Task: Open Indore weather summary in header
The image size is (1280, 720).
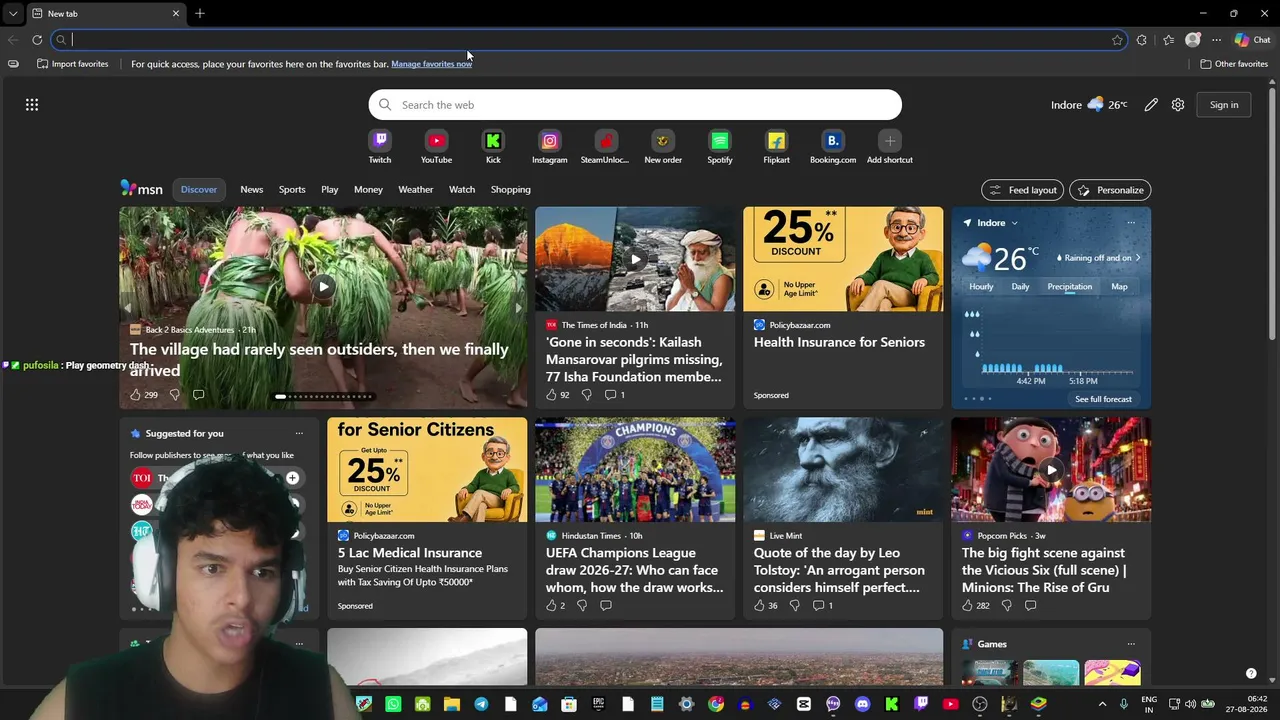Action: (x=1089, y=105)
